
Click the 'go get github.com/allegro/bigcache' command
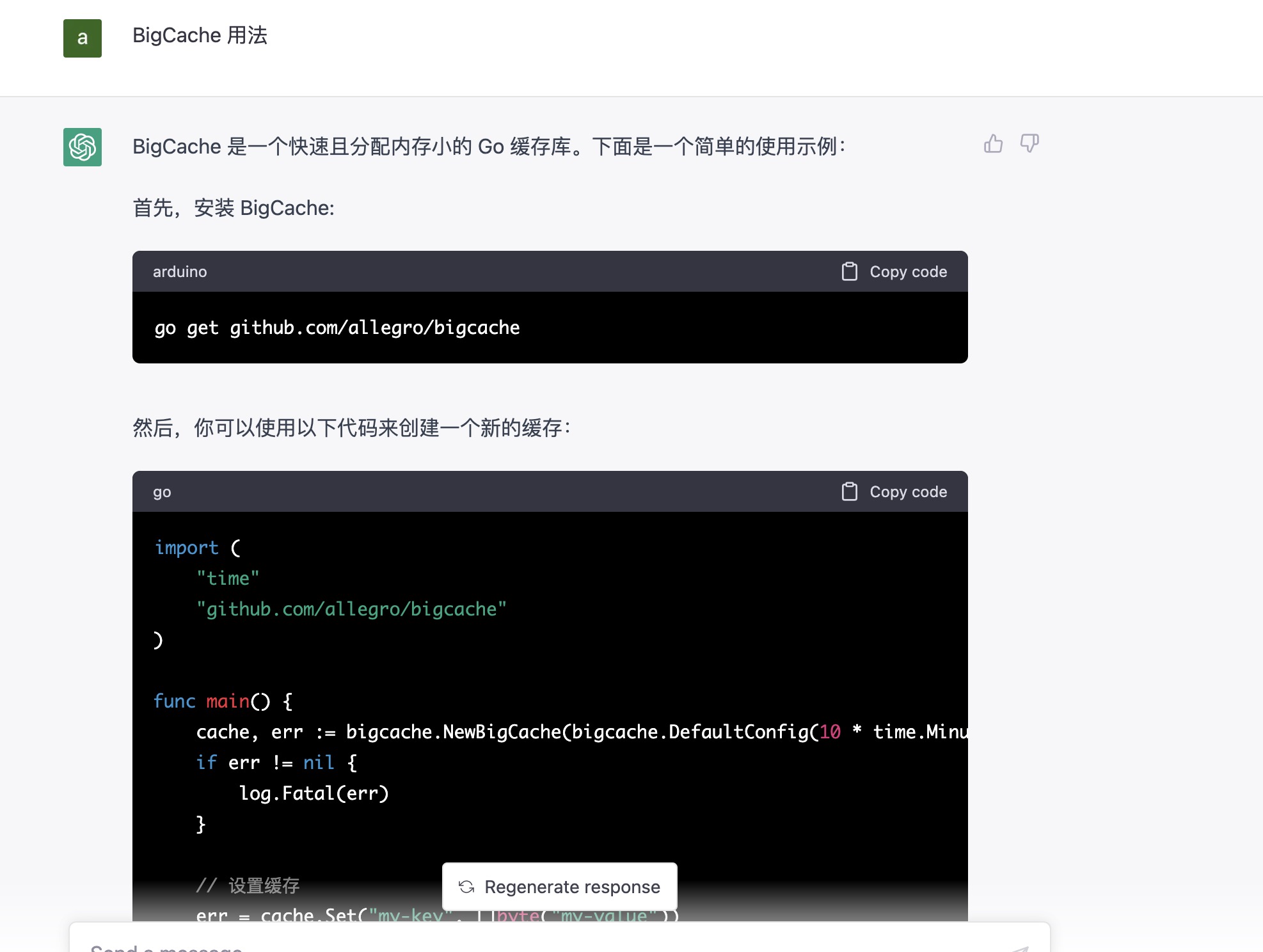click(337, 328)
